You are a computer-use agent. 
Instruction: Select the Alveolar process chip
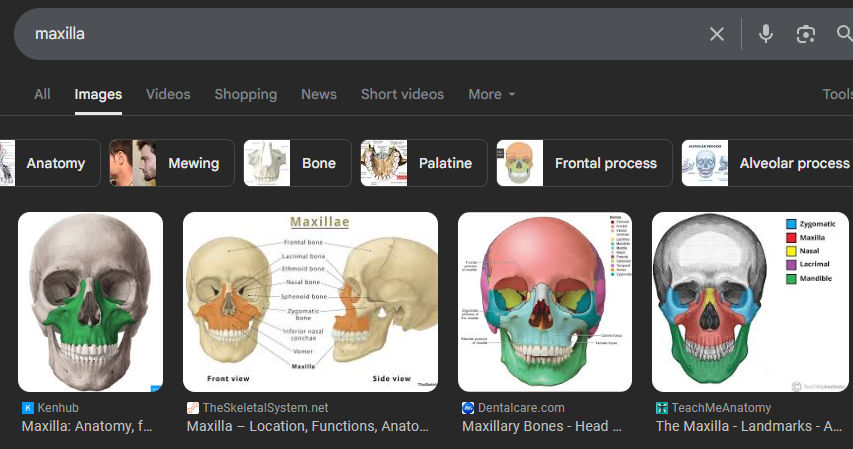[x=767, y=163]
